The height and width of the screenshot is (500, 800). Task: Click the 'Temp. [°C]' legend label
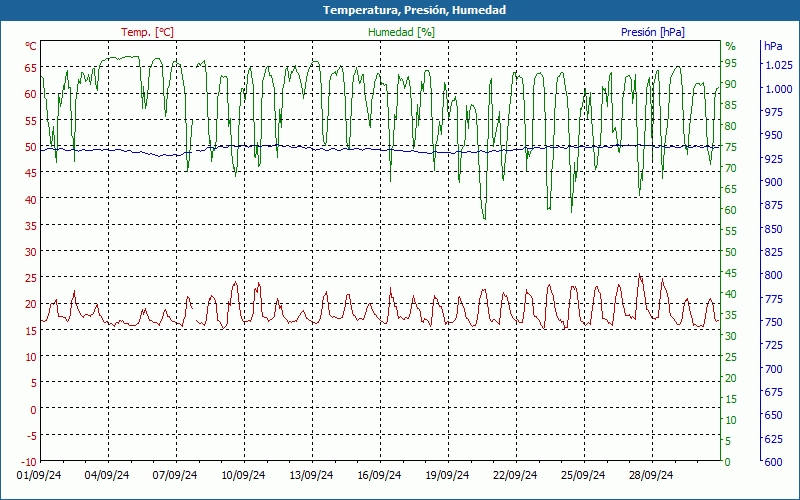coord(147,32)
